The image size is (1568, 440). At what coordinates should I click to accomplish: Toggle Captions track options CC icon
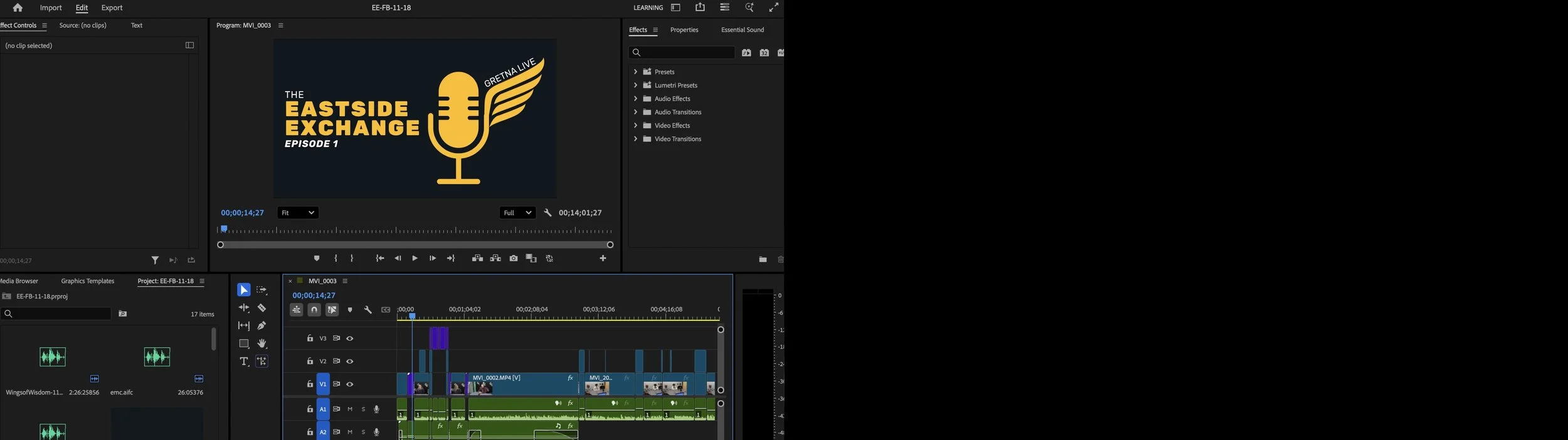pos(386,310)
